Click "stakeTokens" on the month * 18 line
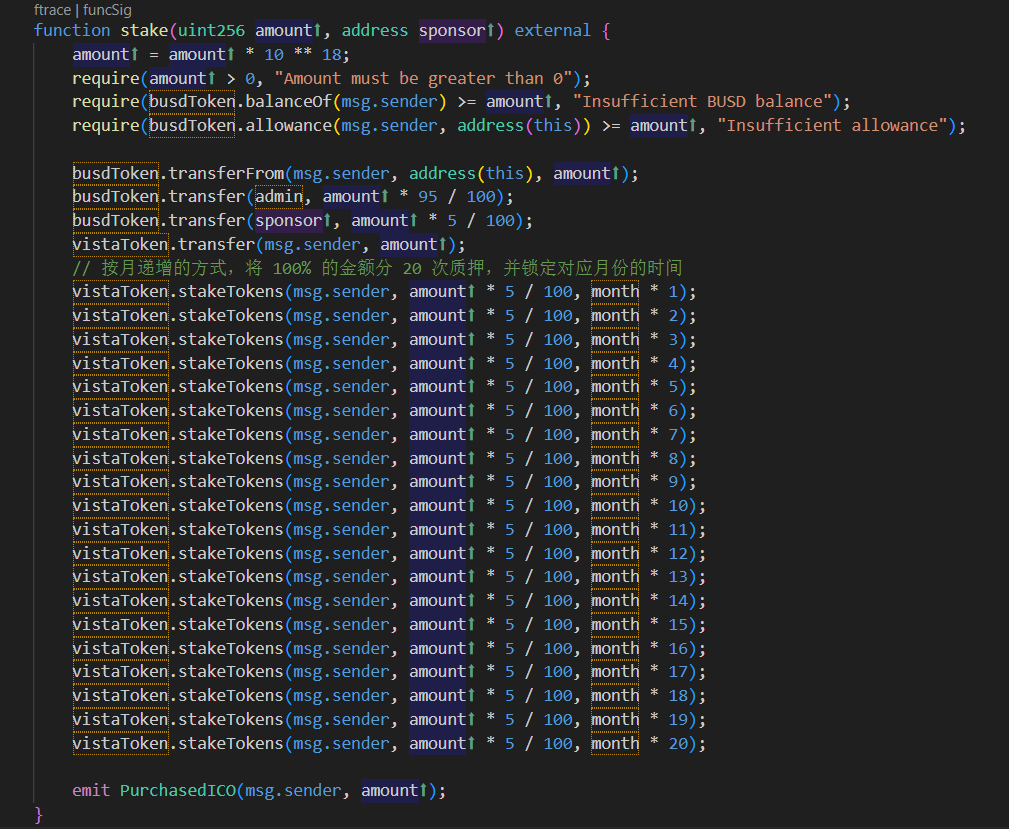This screenshot has height=829, width=1009. 230,696
